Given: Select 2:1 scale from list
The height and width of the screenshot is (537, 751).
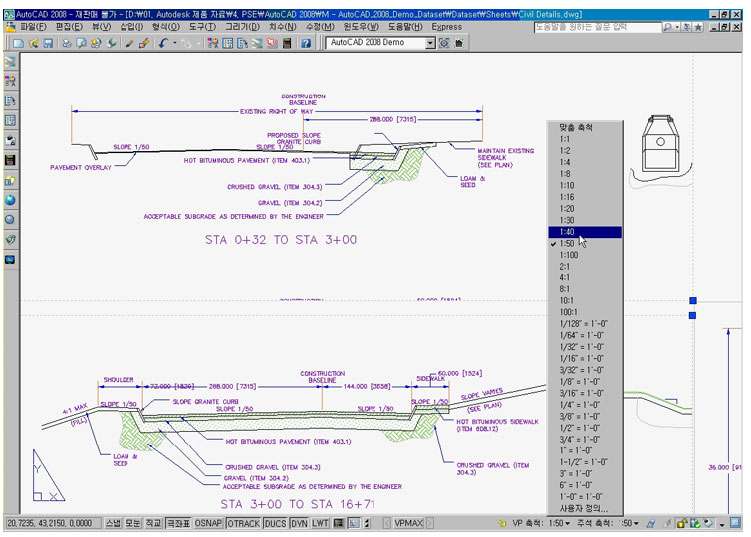Looking at the screenshot, I should click(x=585, y=266).
